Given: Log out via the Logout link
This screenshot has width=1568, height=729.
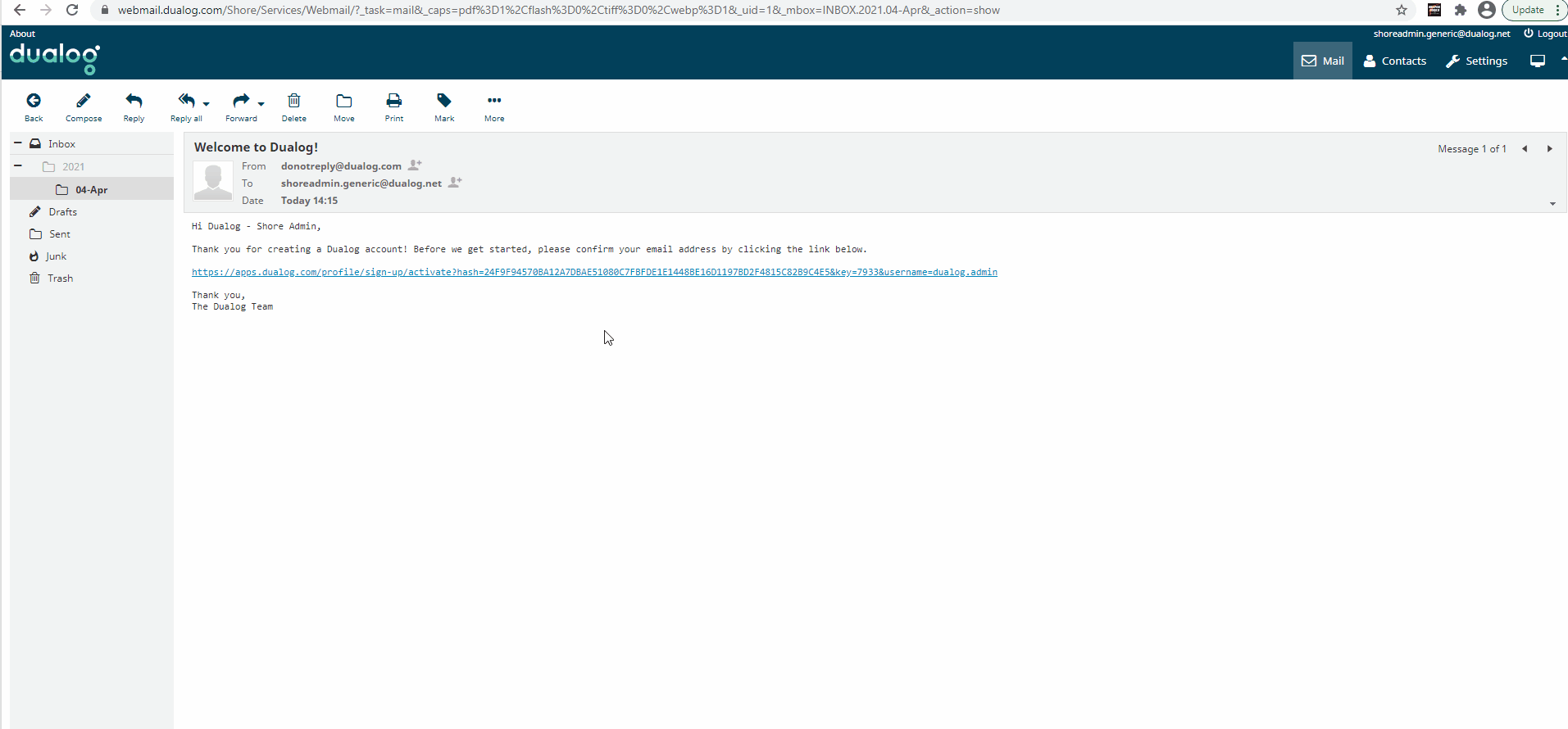Looking at the screenshot, I should pyautogui.click(x=1546, y=34).
